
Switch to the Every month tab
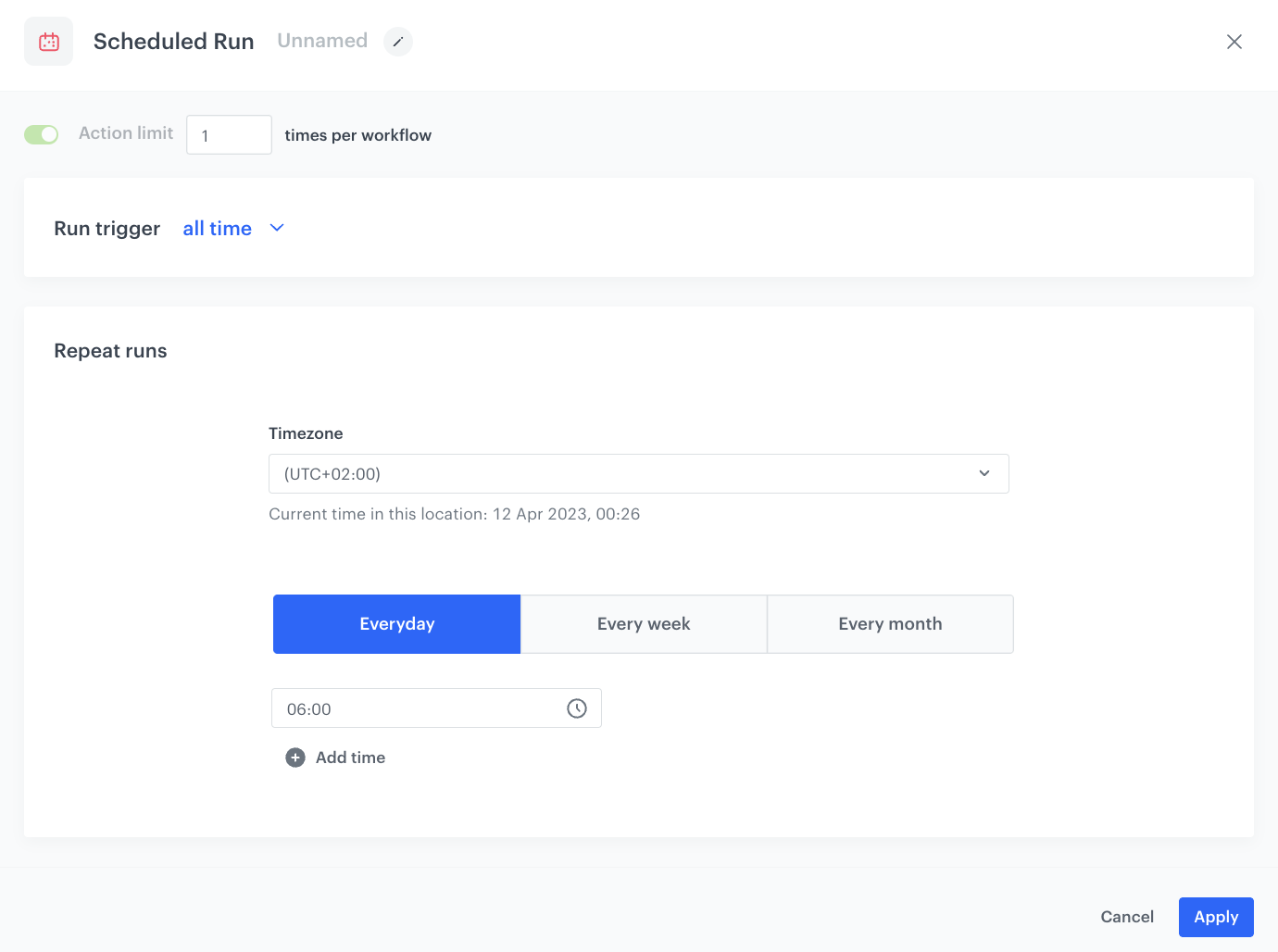click(x=890, y=624)
